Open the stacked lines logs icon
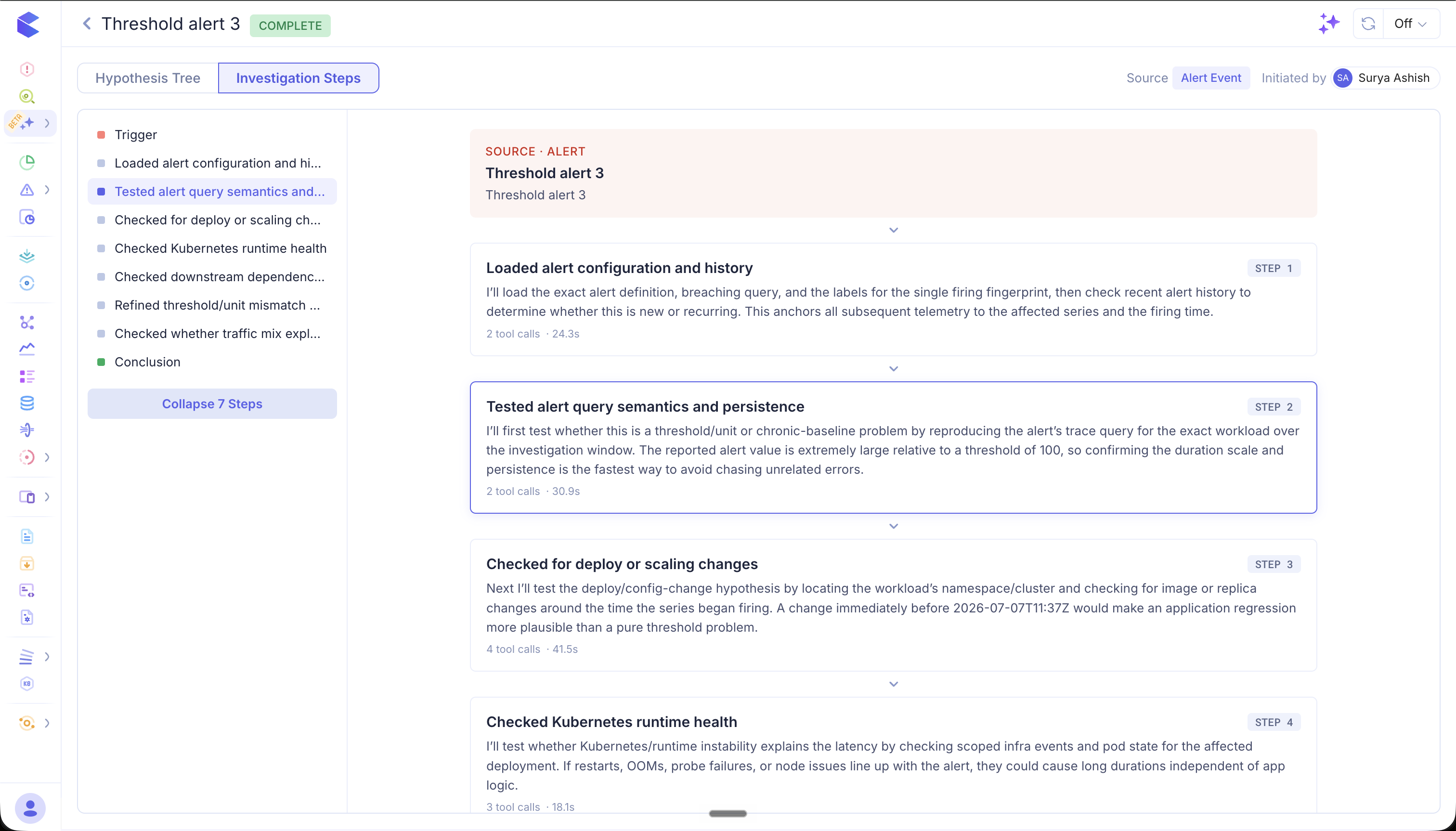This screenshot has height=831, width=1456. [x=27, y=657]
